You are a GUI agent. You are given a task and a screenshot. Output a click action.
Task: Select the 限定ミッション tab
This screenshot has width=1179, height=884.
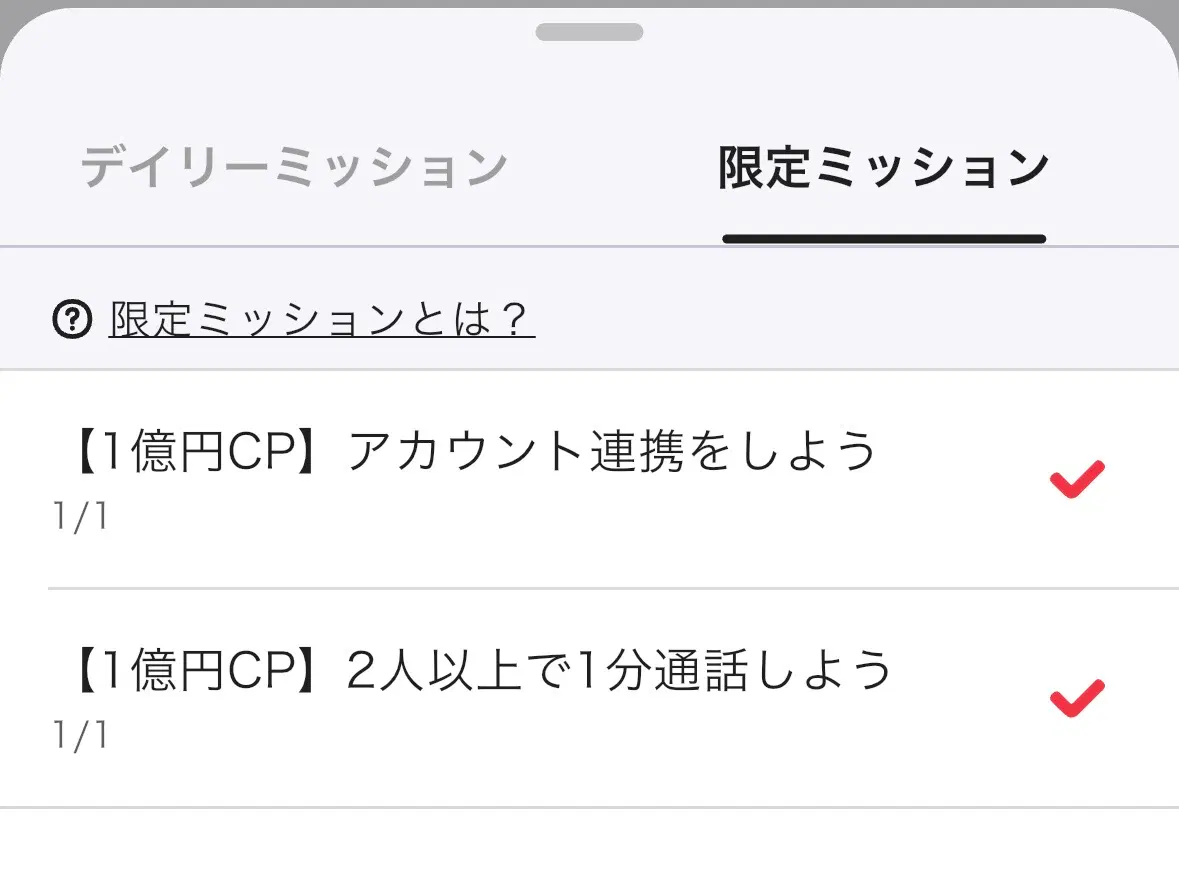coord(883,168)
